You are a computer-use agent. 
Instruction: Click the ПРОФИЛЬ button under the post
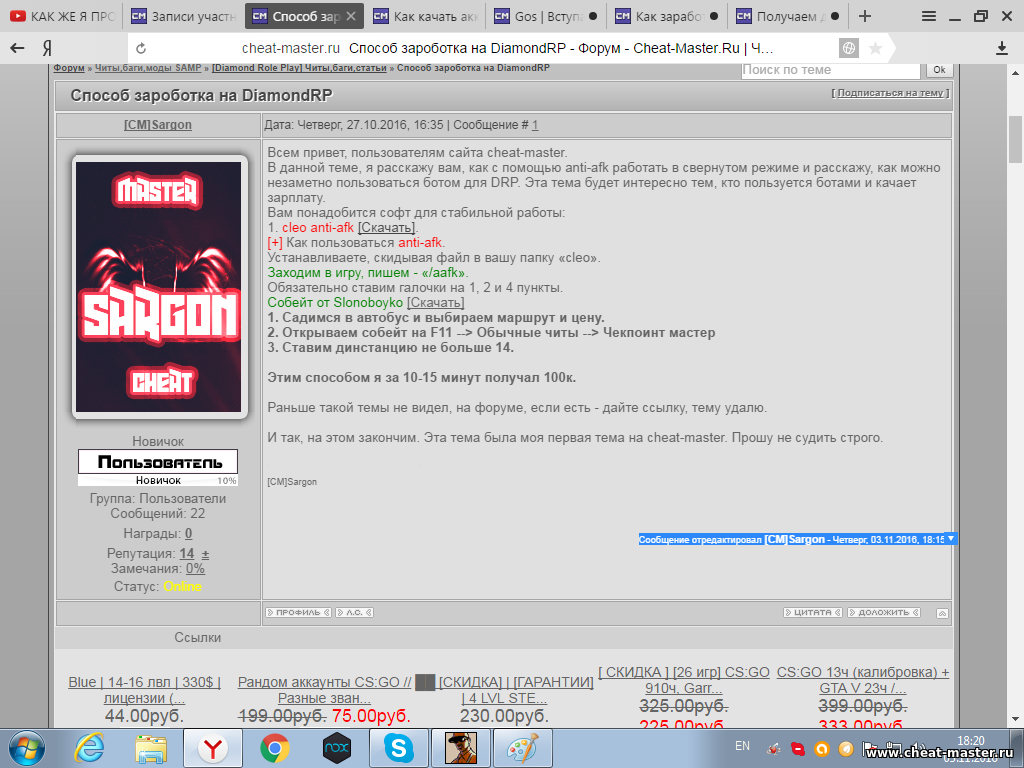click(297, 612)
